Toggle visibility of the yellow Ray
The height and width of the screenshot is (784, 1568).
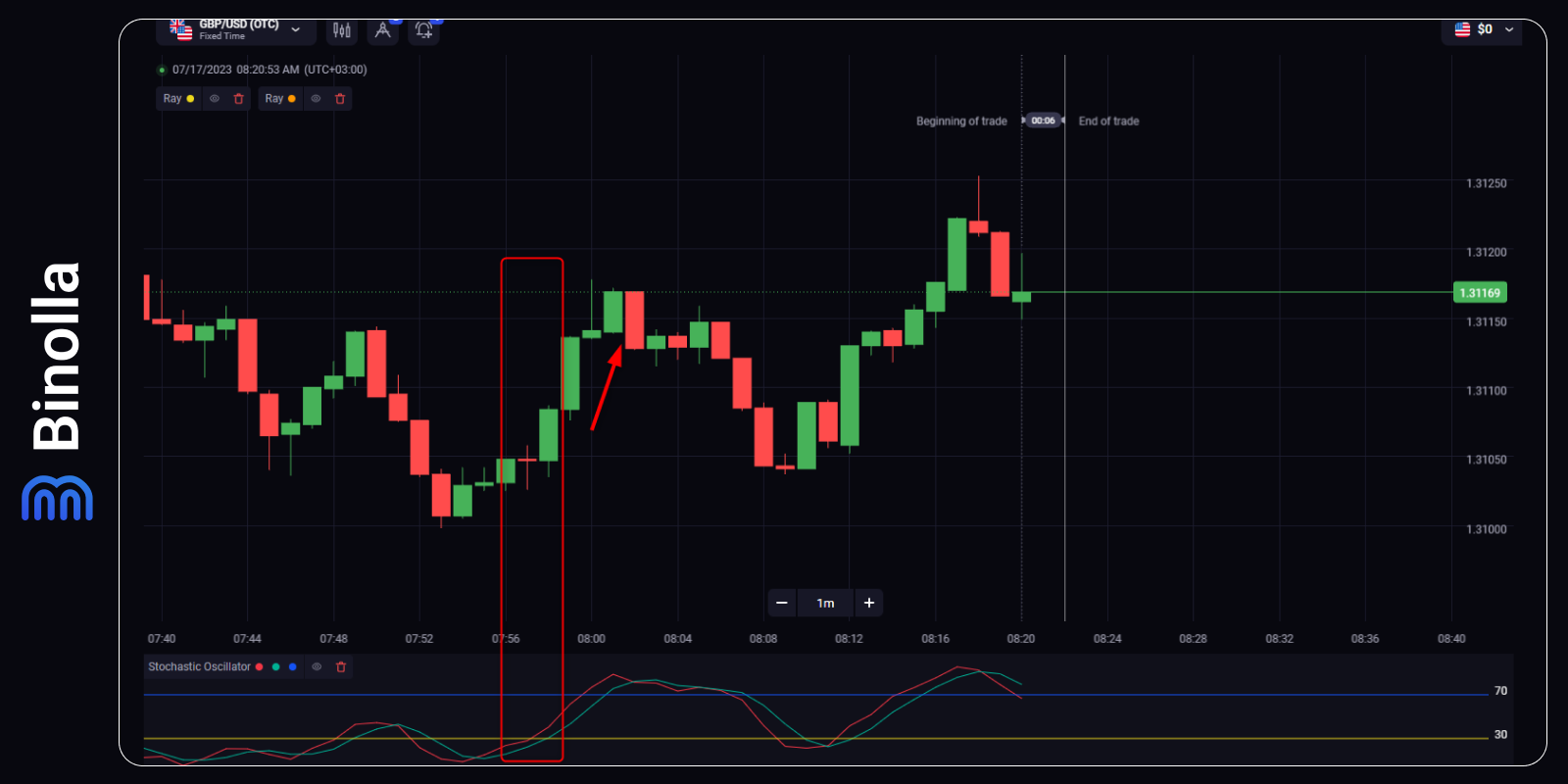coord(215,99)
